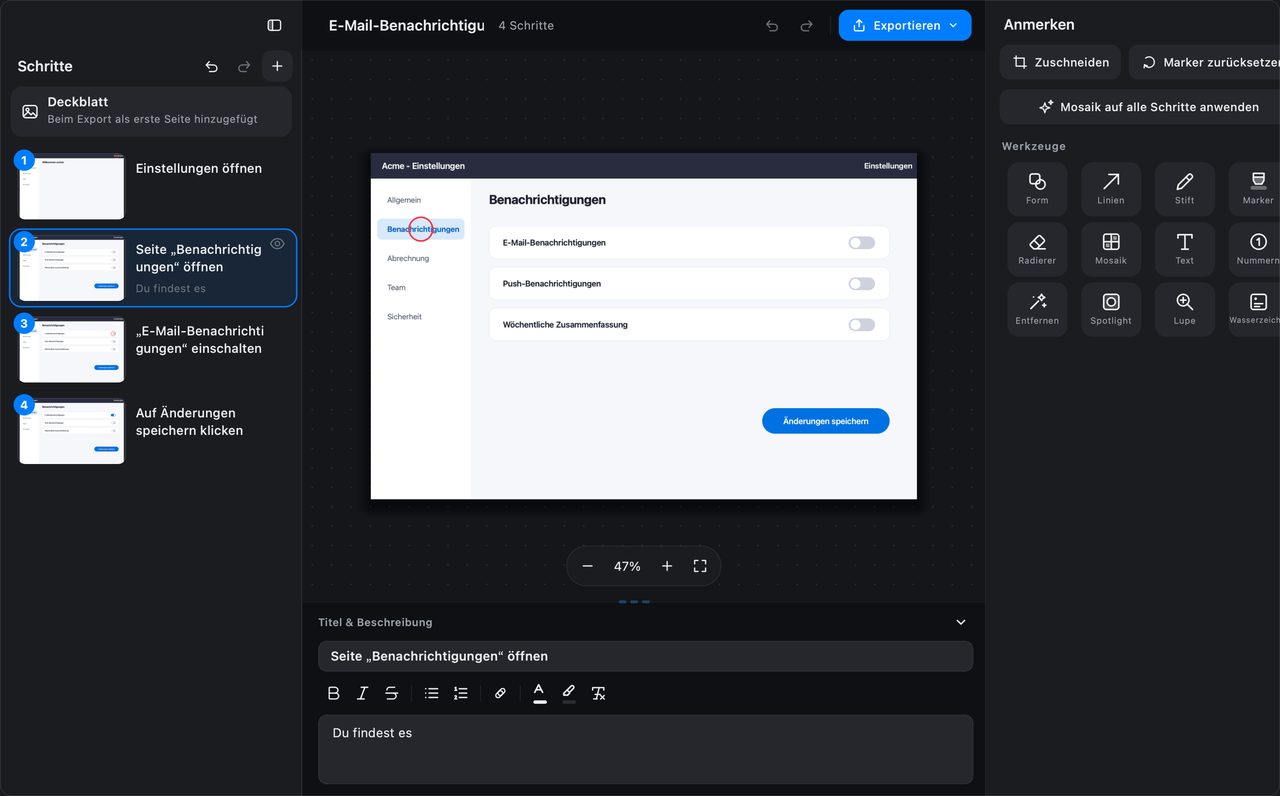Image resolution: width=1280 pixels, height=796 pixels.
Task: Click the step title input field
Action: pos(645,656)
